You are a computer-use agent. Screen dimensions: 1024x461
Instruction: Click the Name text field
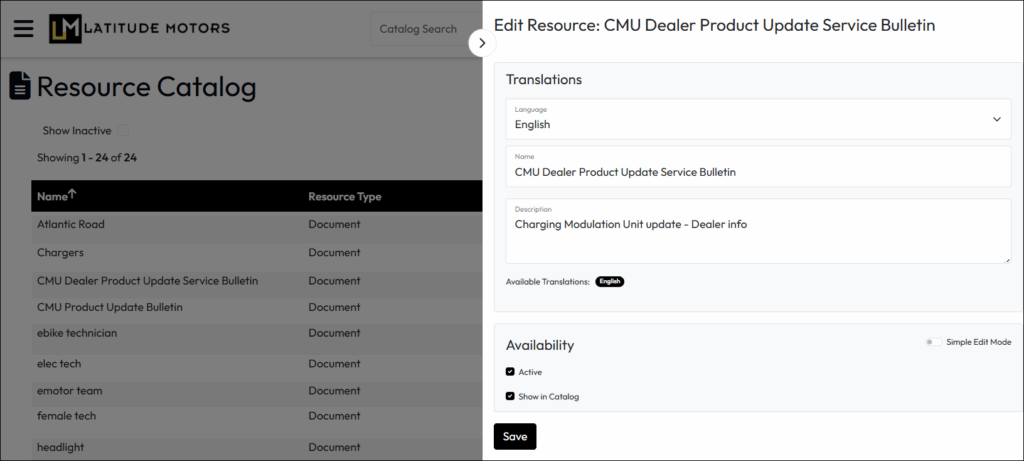pyautogui.click(x=758, y=166)
